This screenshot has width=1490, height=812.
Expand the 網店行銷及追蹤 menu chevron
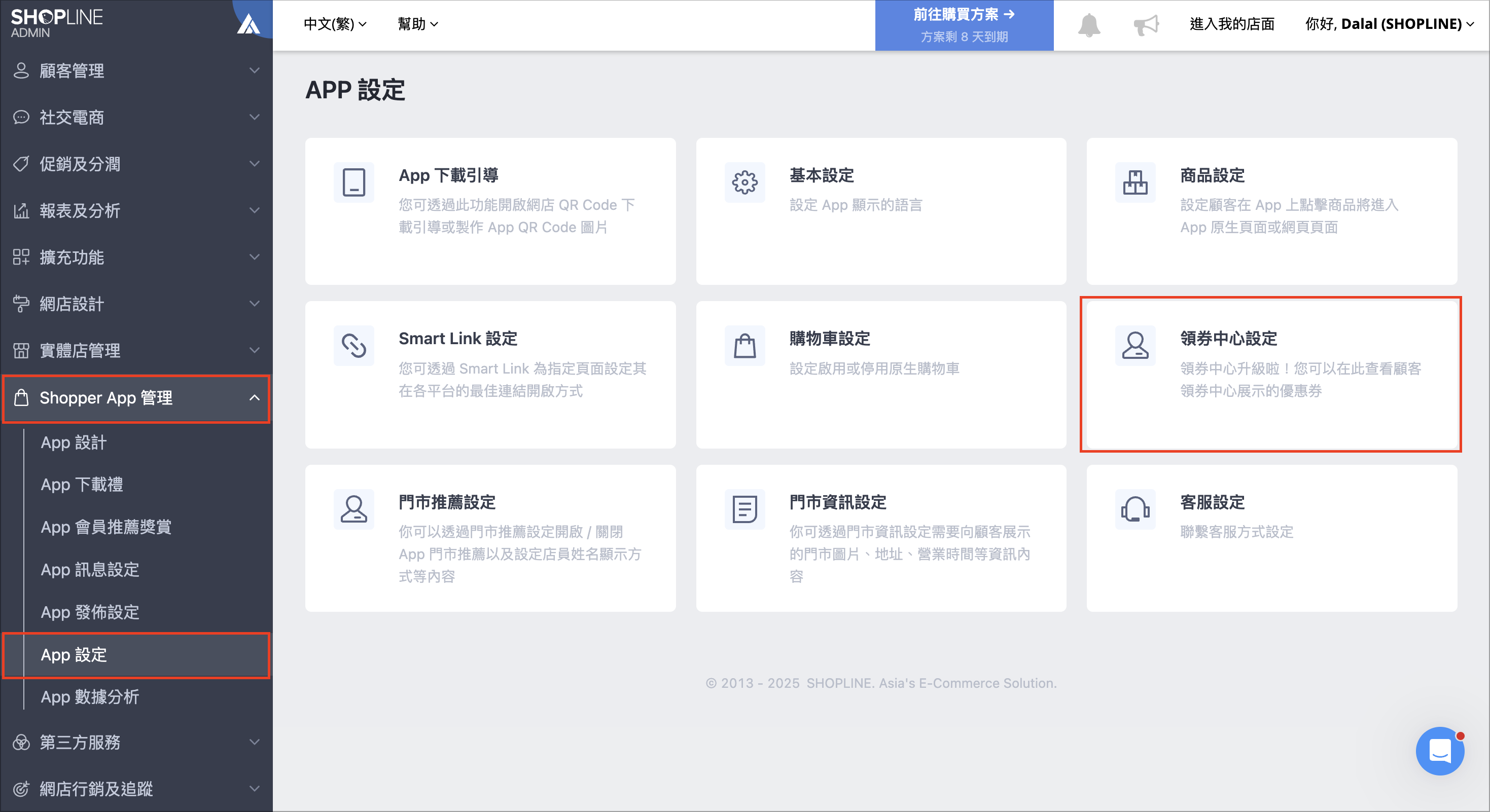tap(254, 788)
